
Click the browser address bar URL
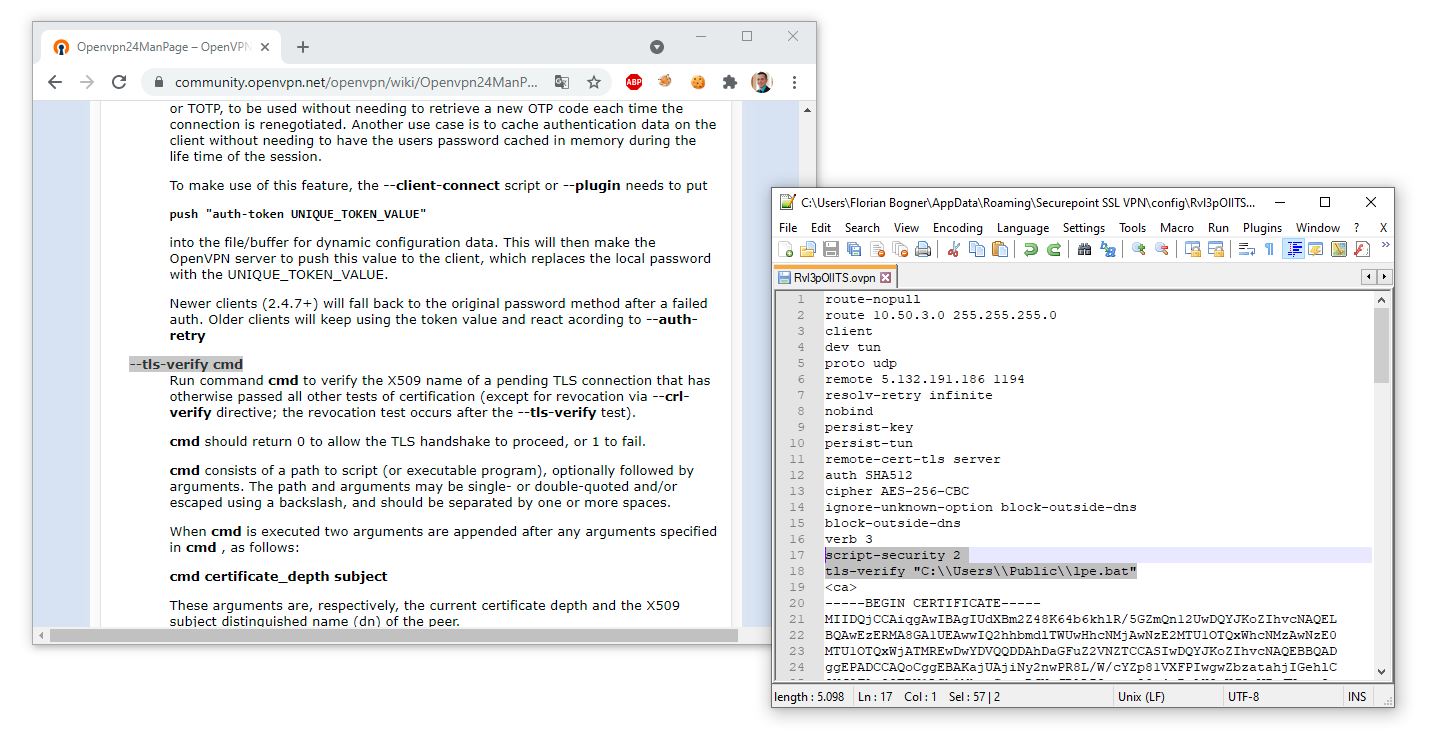coord(356,82)
